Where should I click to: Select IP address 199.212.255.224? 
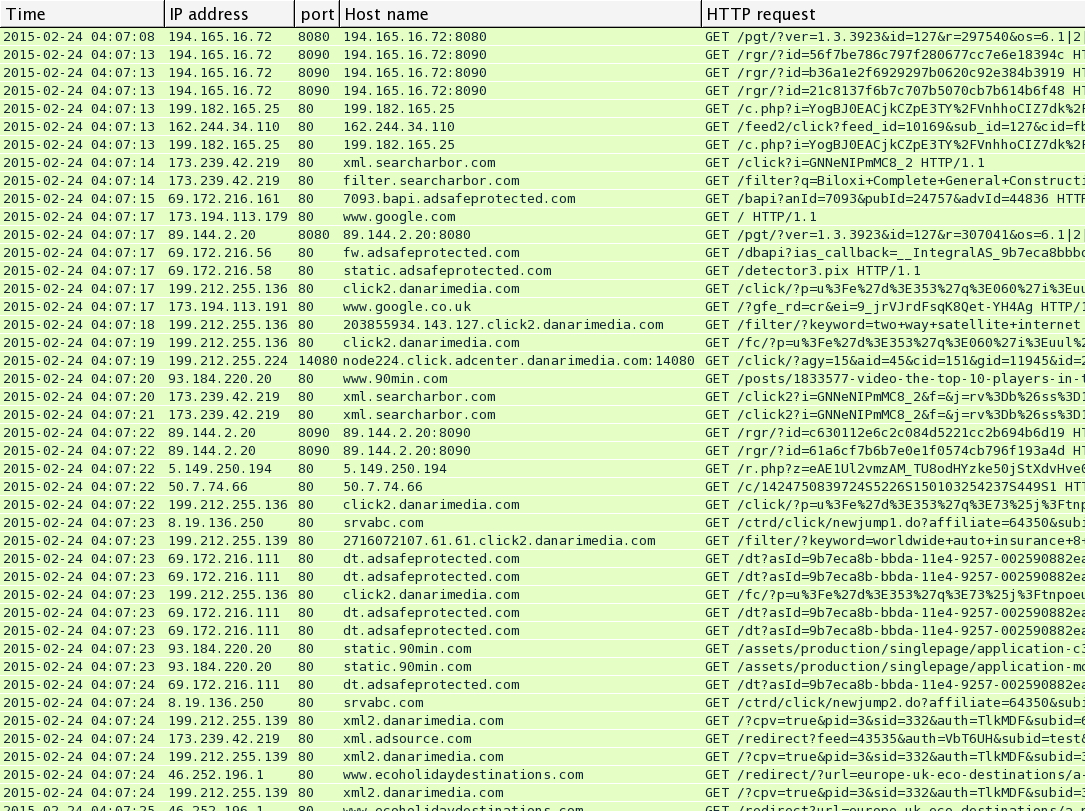click(228, 361)
